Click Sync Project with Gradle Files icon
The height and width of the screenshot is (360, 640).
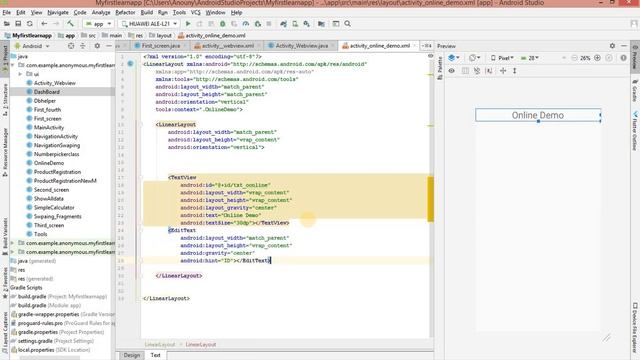point(283,24)
